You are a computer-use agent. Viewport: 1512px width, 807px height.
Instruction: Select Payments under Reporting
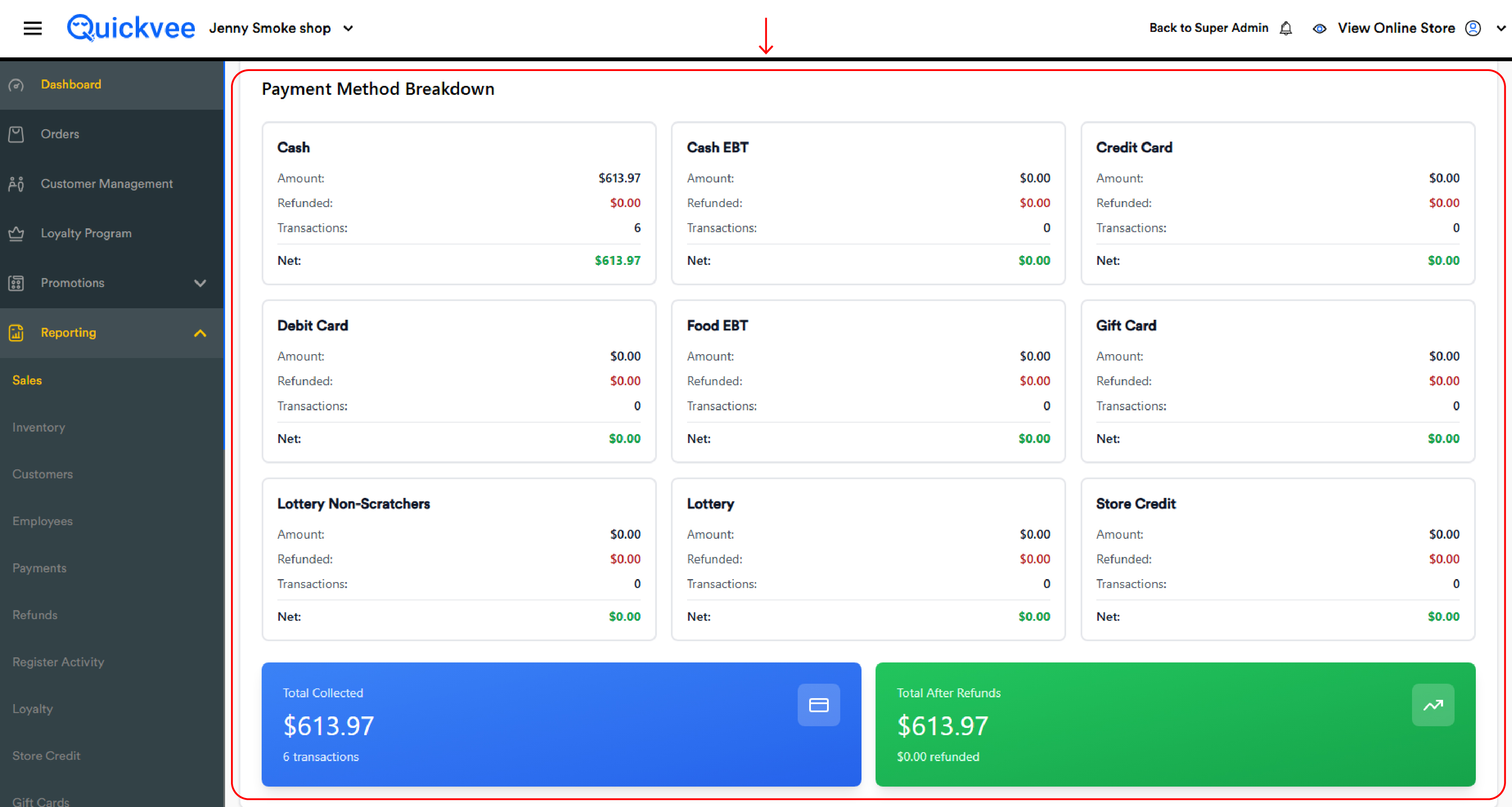39,568
